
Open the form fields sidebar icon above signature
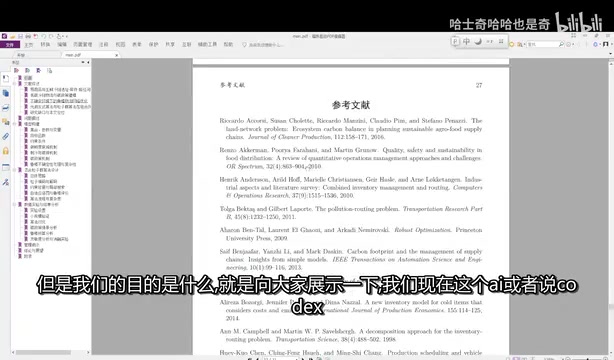point(5,167)
